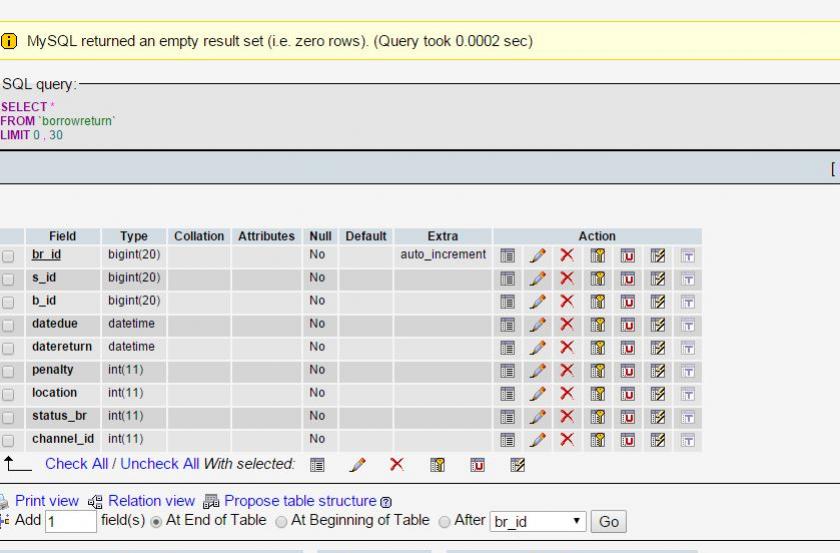The image size is (840, 553).
Task: Check the br_id field checkbox
Action: (8, 256)
